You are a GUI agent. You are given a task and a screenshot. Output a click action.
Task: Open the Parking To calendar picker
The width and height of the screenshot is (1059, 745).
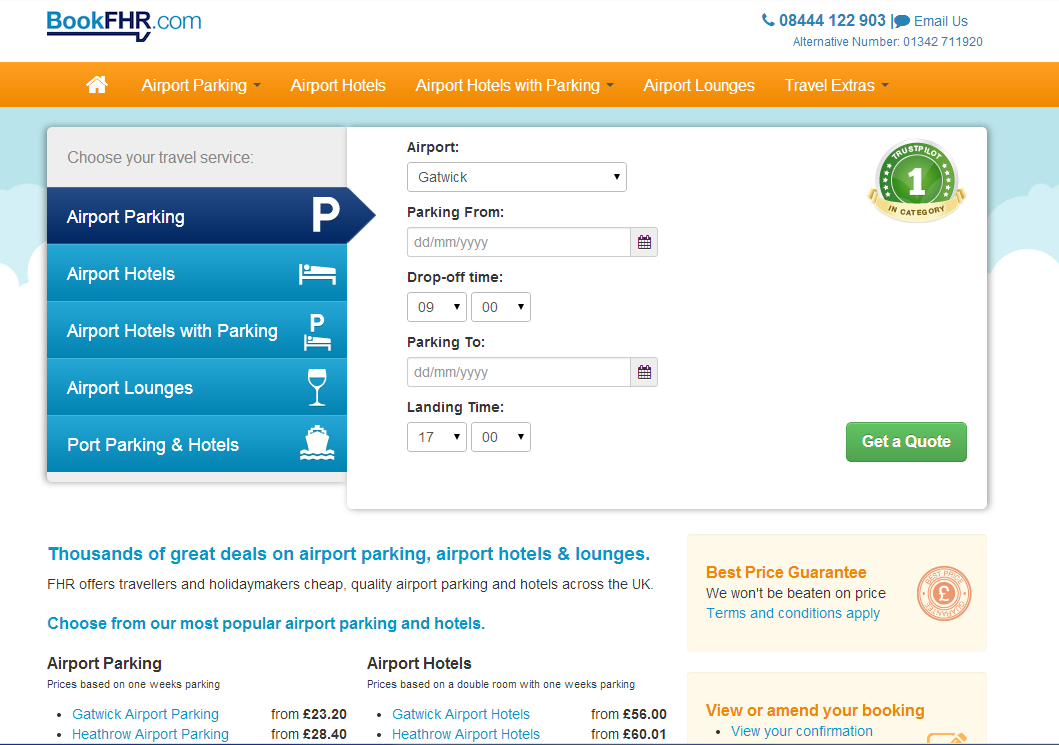(x=644, y=372)
